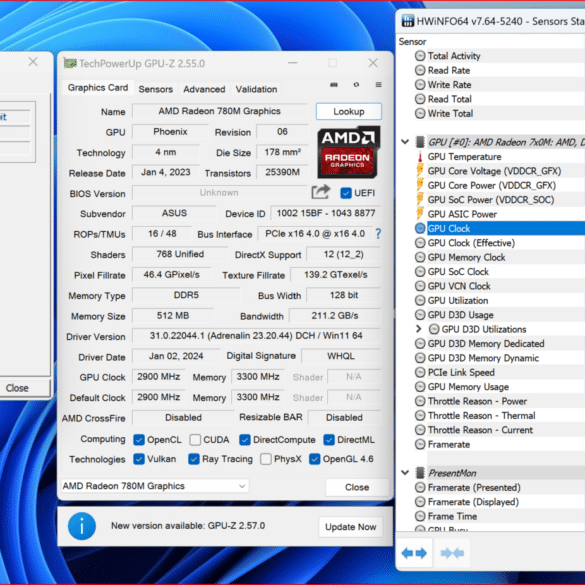Click the Lookup button

coord(349,112)
